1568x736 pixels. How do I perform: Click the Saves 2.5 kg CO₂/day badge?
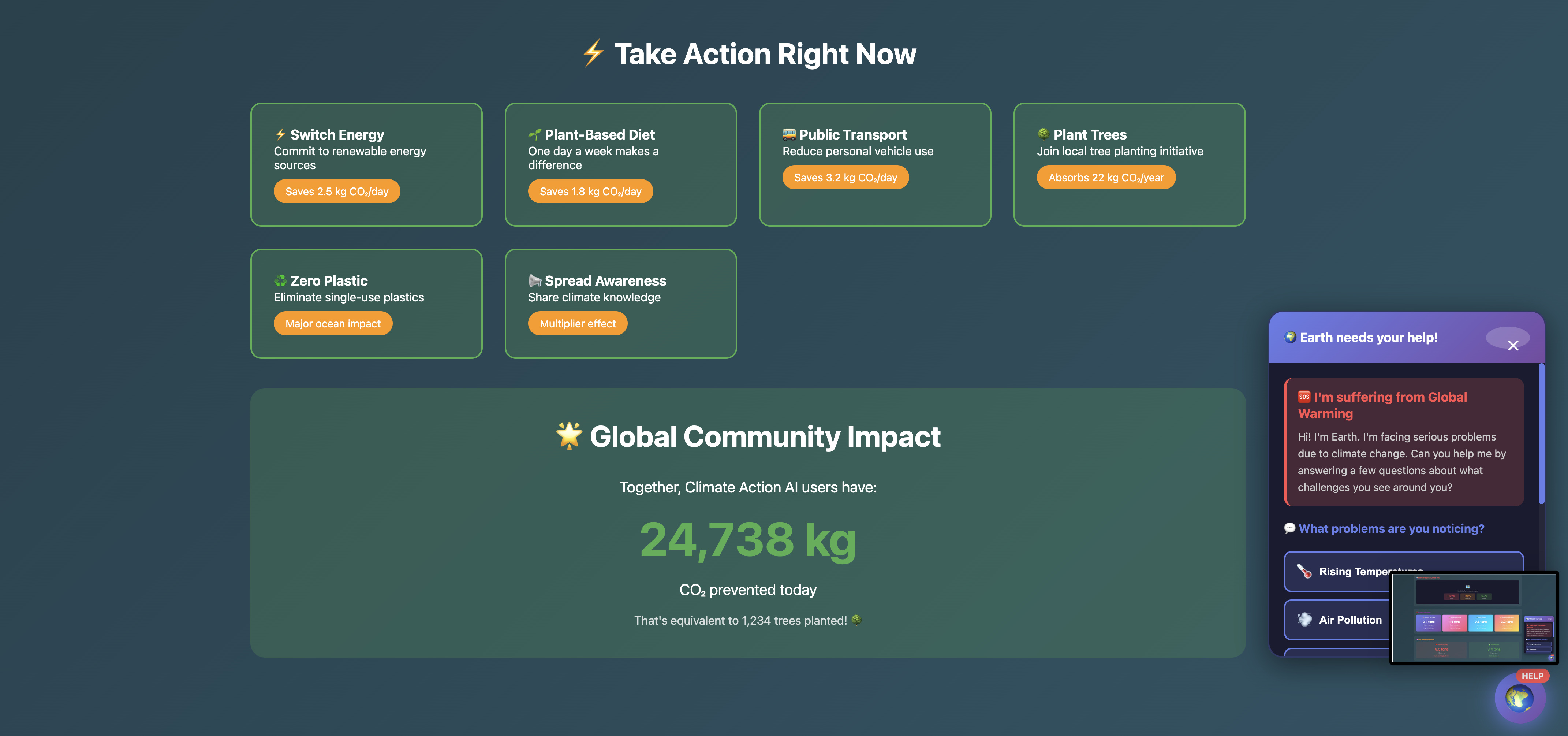coord(337,191)
